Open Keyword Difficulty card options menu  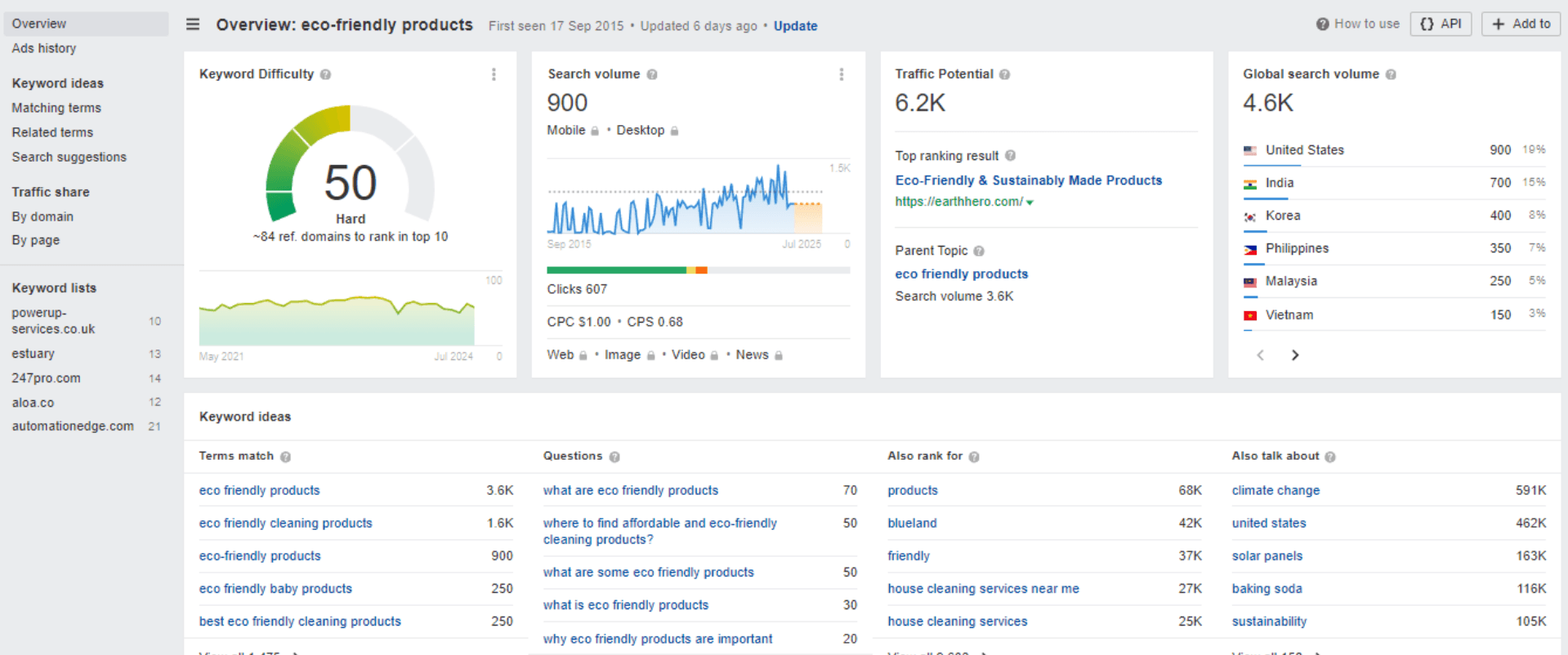[494, 74]
